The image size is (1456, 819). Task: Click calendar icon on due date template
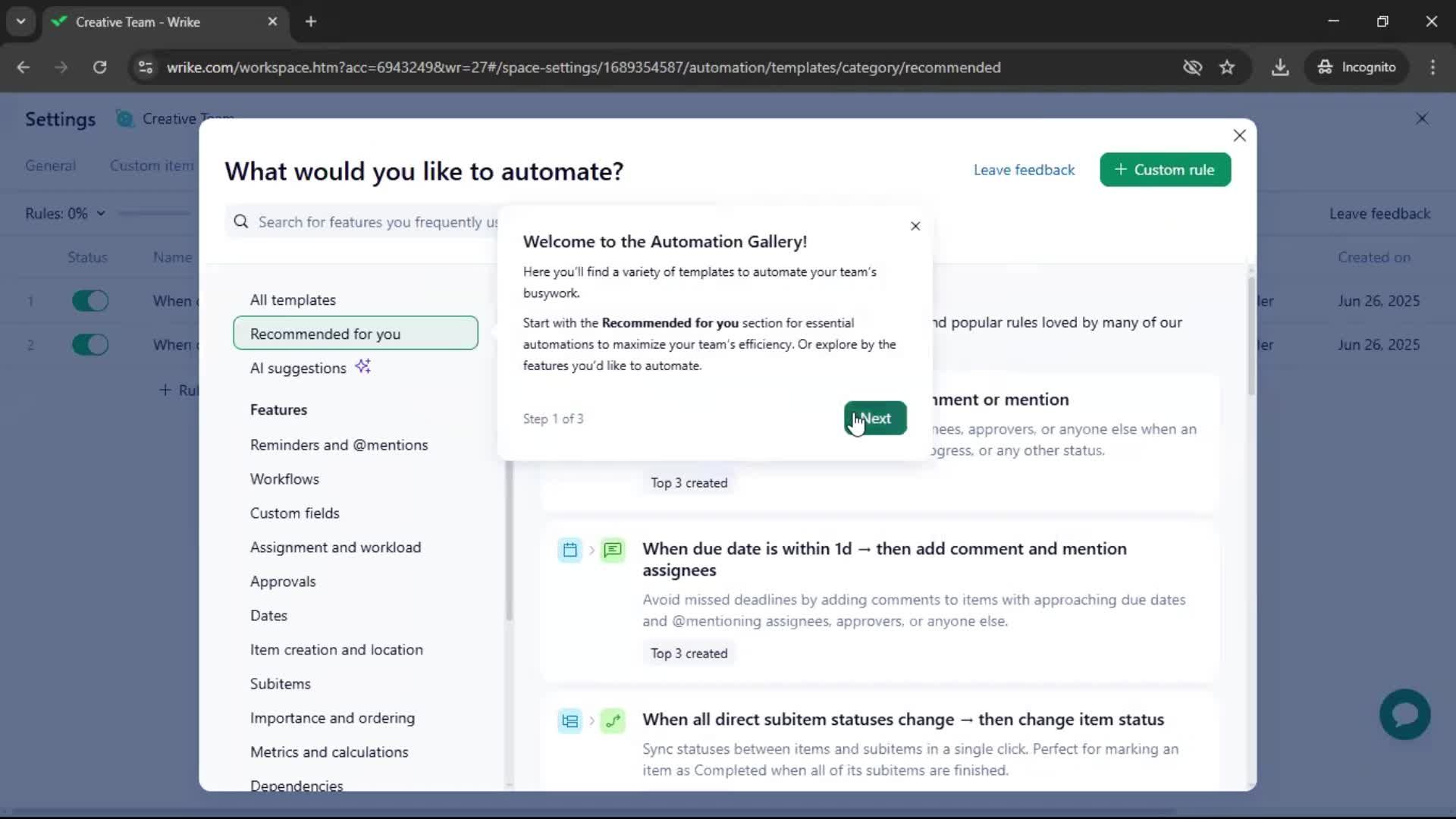click(570, 550)
